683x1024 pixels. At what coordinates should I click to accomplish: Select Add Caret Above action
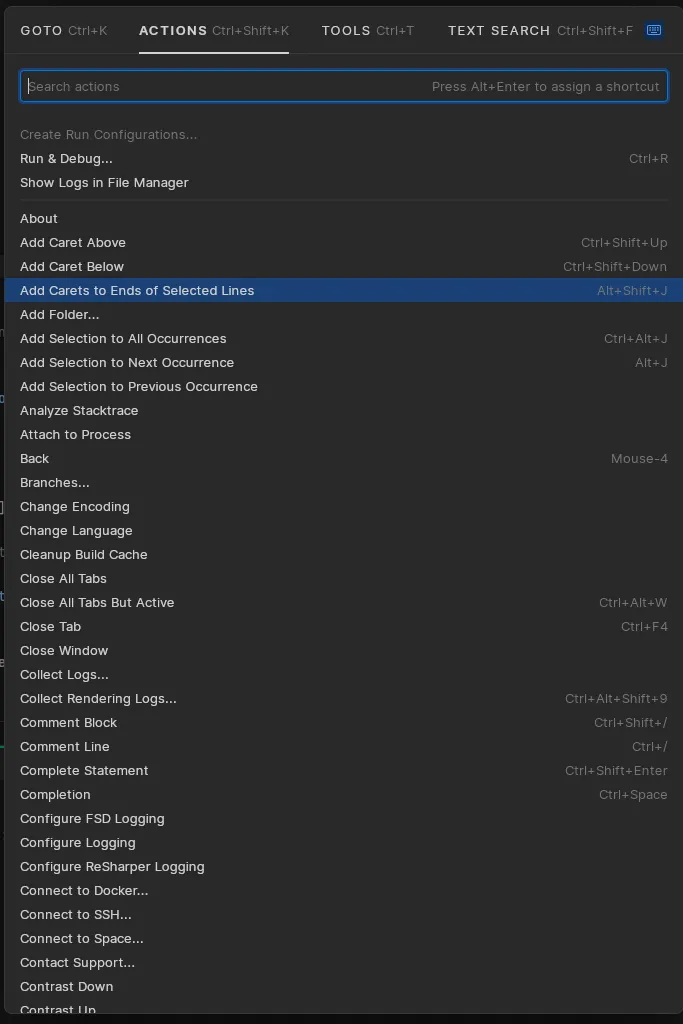(73, 243)
